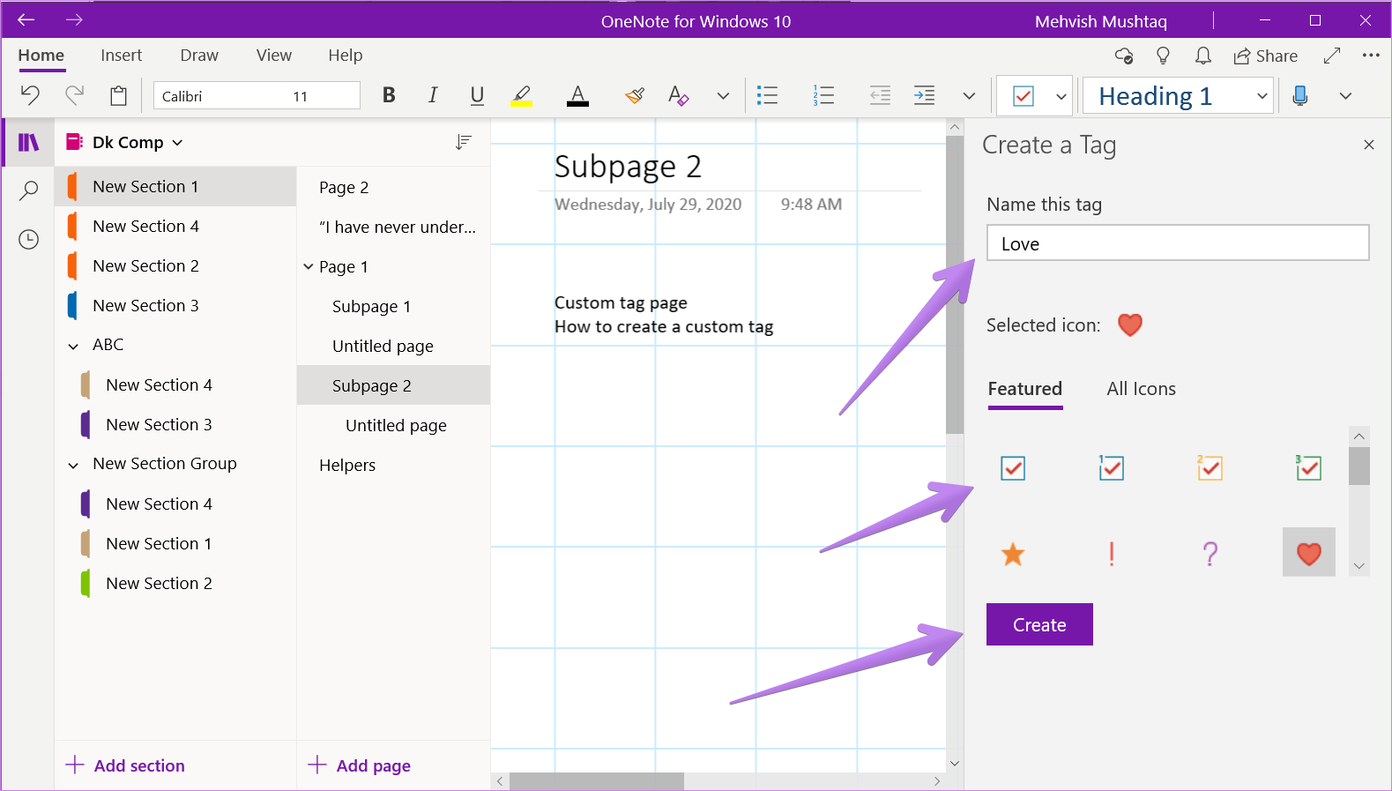Click the Undo arrow icon
The height and width of the screenshot is (791, 1392).
point(29,95)
